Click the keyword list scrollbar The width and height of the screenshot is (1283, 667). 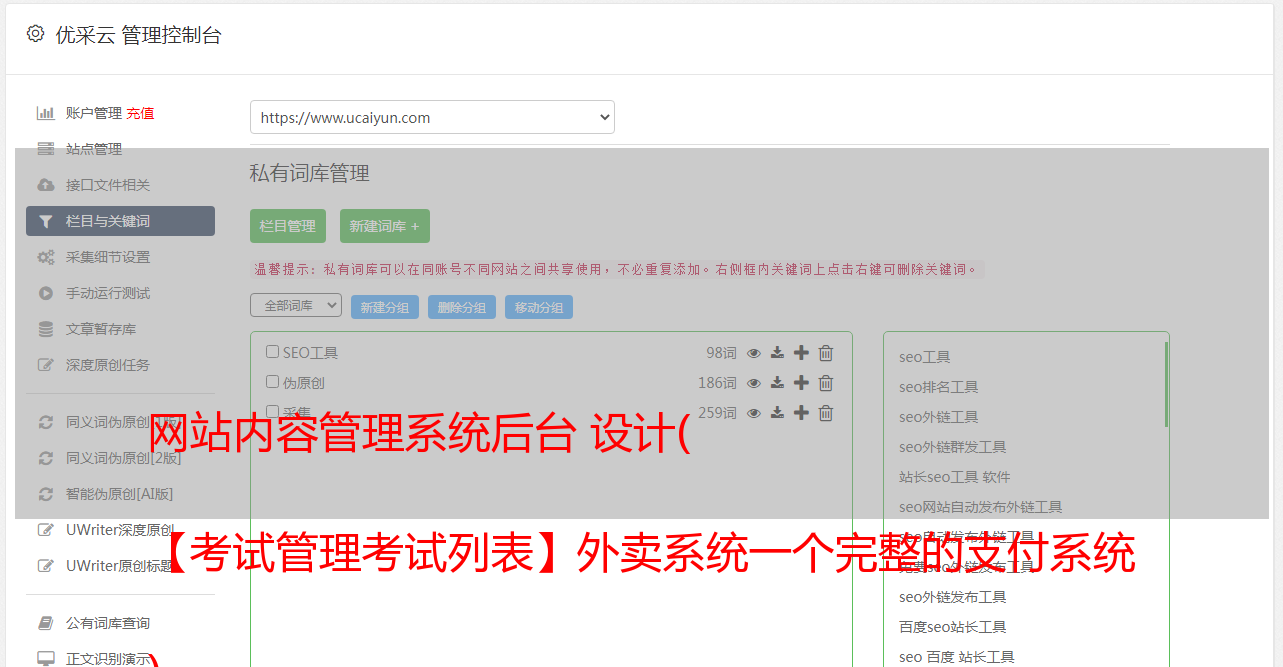click(x=1166, y=385)
